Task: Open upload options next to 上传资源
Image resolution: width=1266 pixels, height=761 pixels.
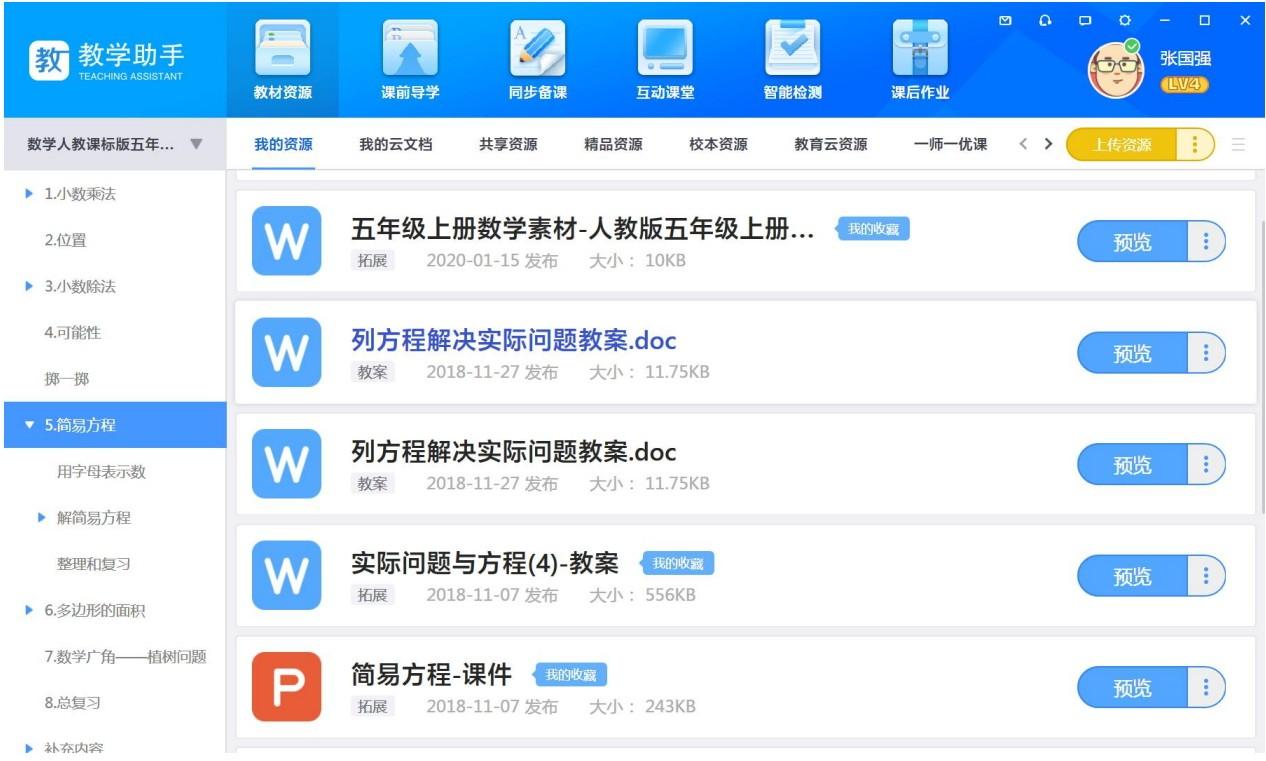Action: (x=1195, y=145)
